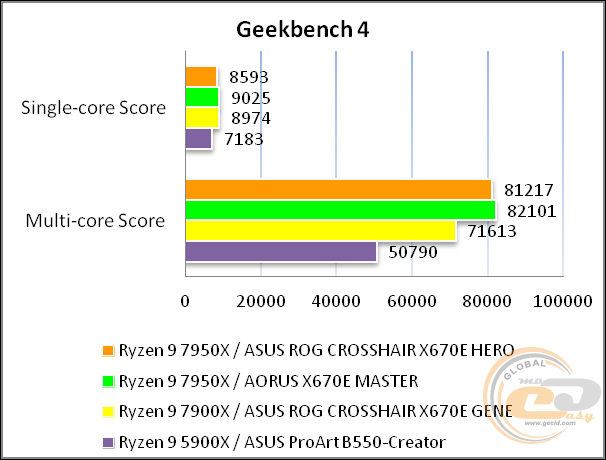Image resolution: width=606 pixels, height=460 pixels.
Task: Click the purple legend swatch
Action: point(108,442)
